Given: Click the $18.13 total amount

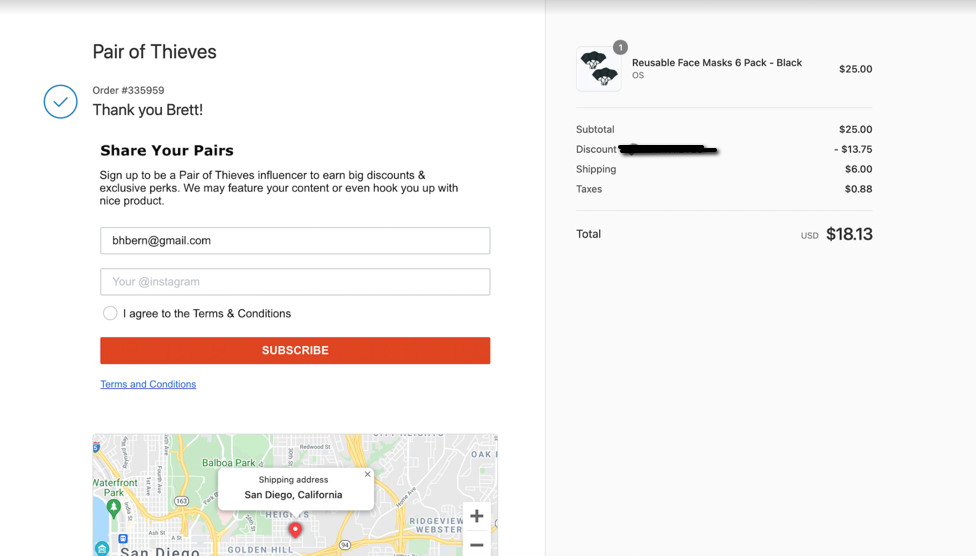Looking at the screenshot, I should (849, 234).
